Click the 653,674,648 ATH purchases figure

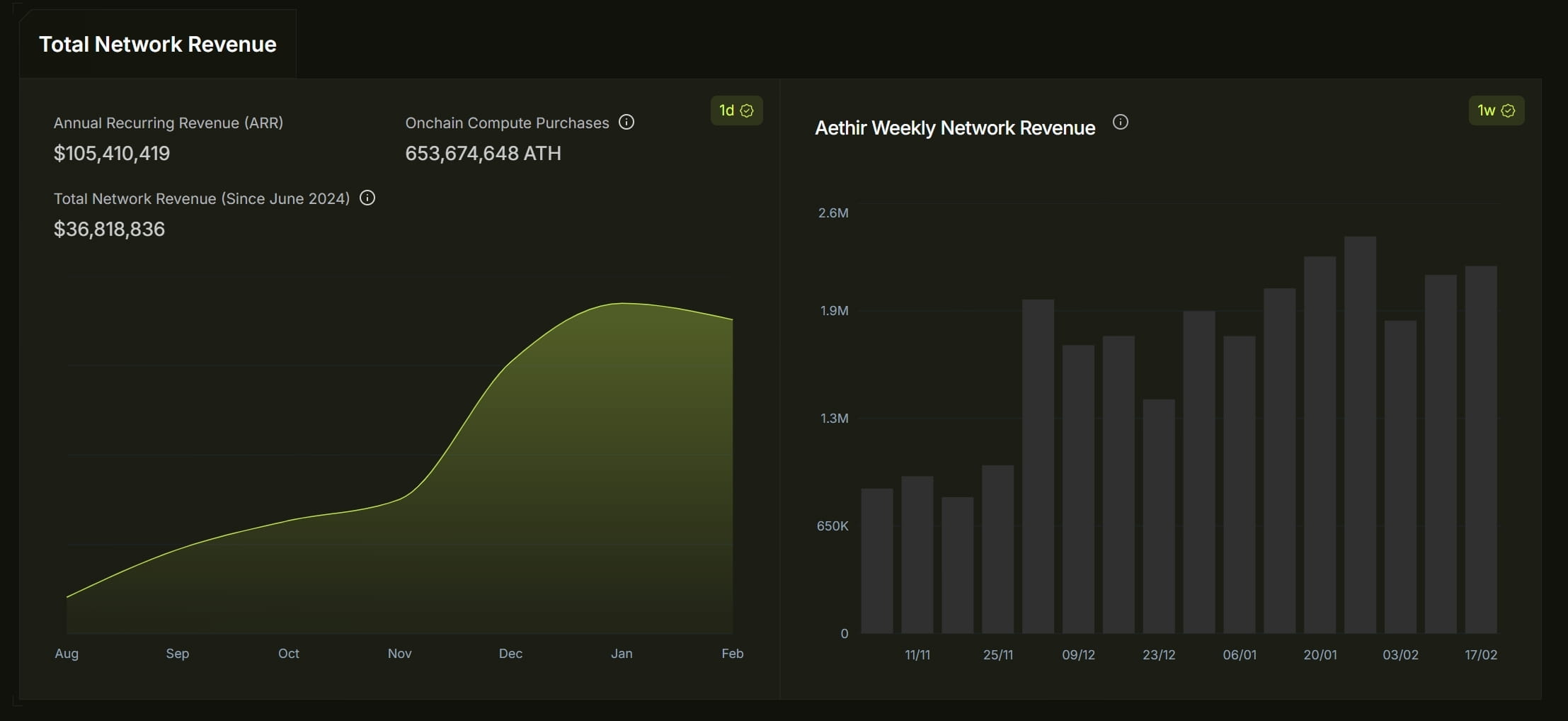(483, 153)
